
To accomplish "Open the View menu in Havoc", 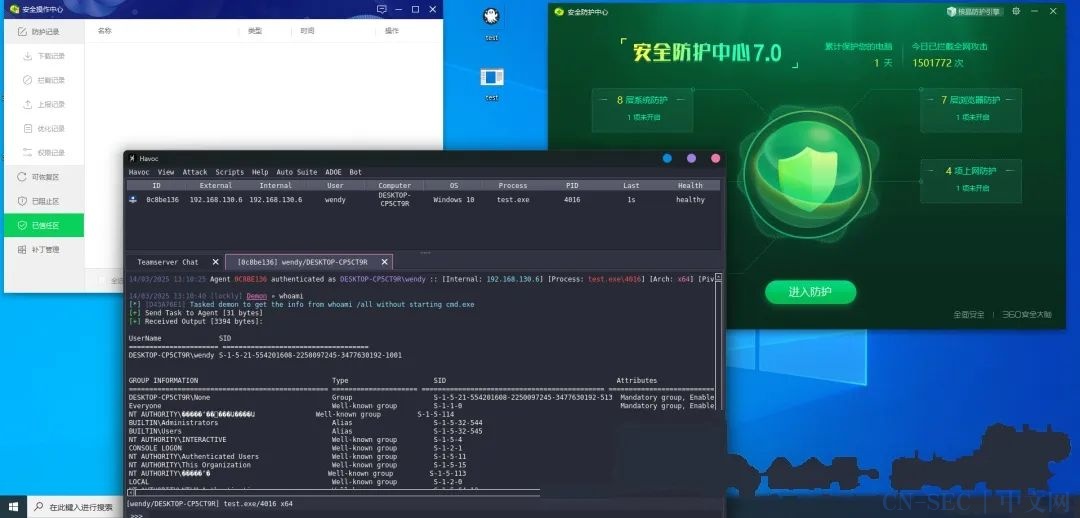I will click(x=166, y=172).
